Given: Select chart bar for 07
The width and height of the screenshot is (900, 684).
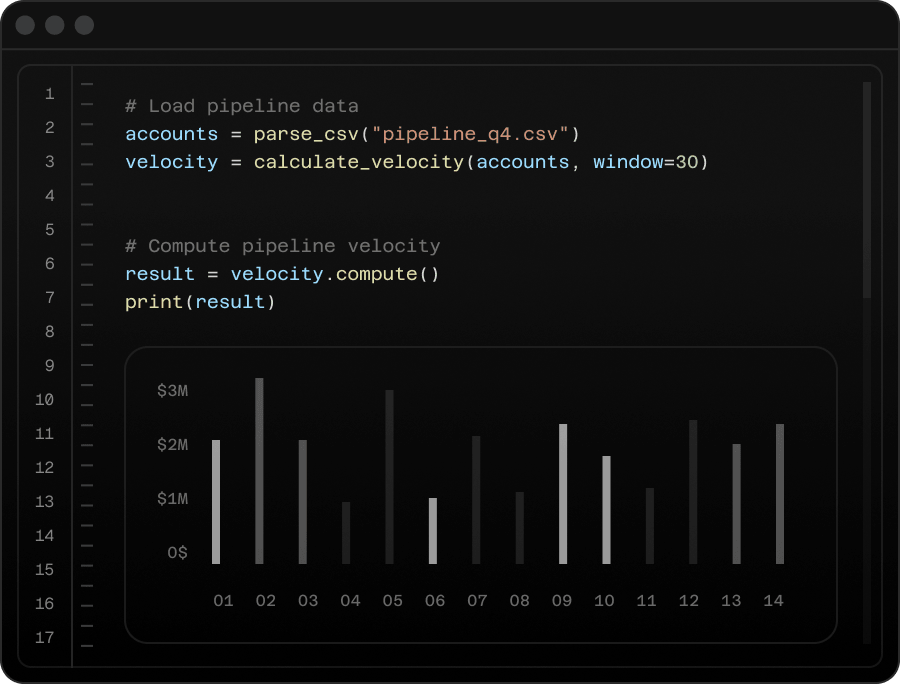Looking at the screenshot, I should pos(476,500).
